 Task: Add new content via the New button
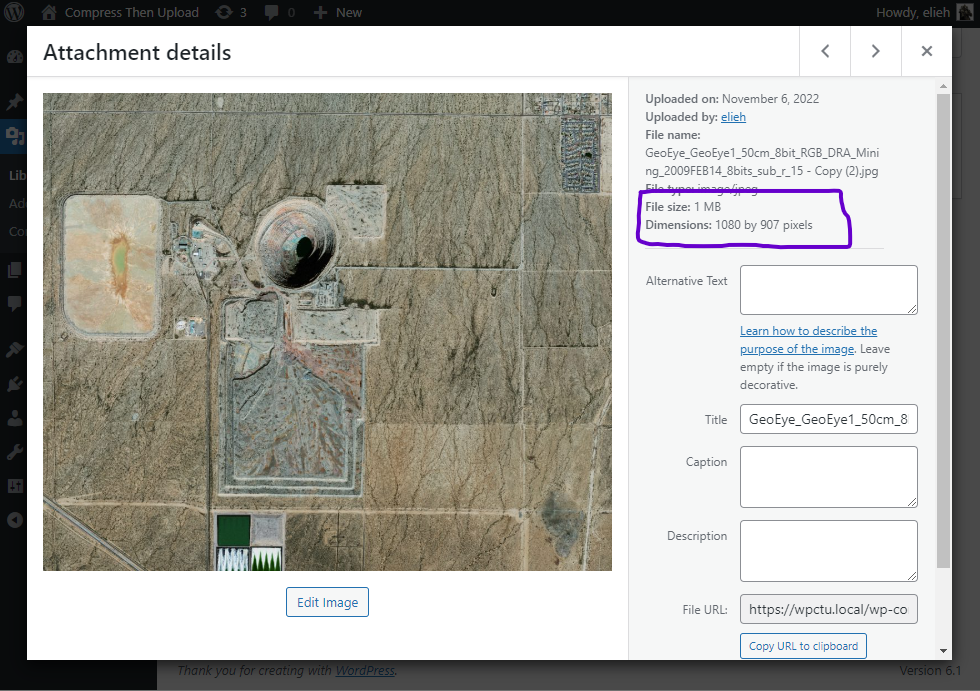point(338,12)
